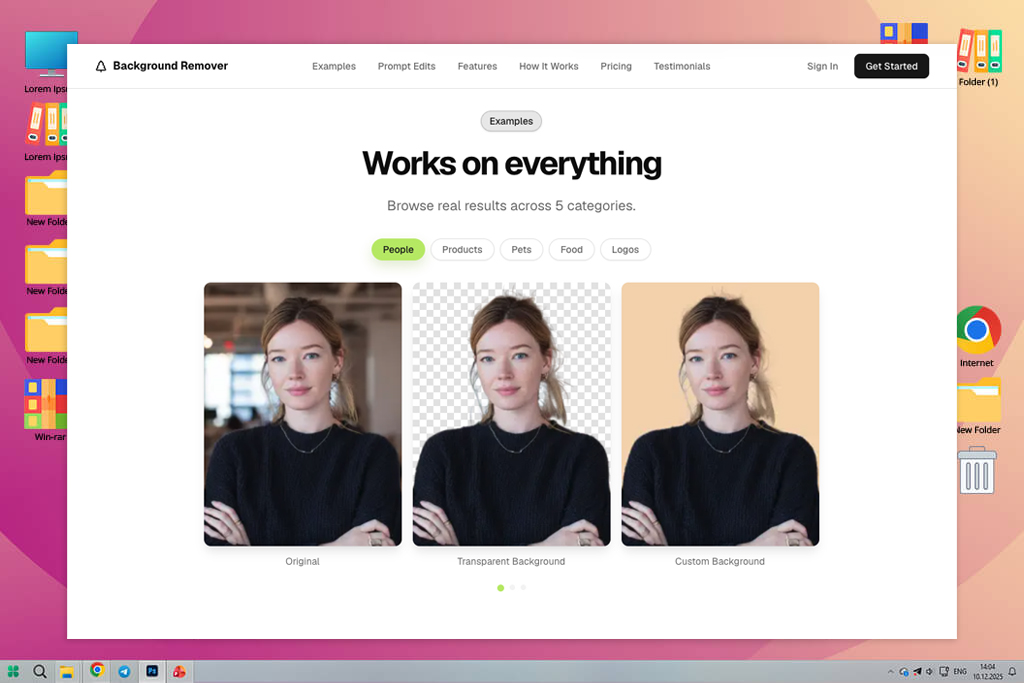The image size is (1024, 683).
Task: Click the 'Custom Background' caption
Action: (720, 561)
